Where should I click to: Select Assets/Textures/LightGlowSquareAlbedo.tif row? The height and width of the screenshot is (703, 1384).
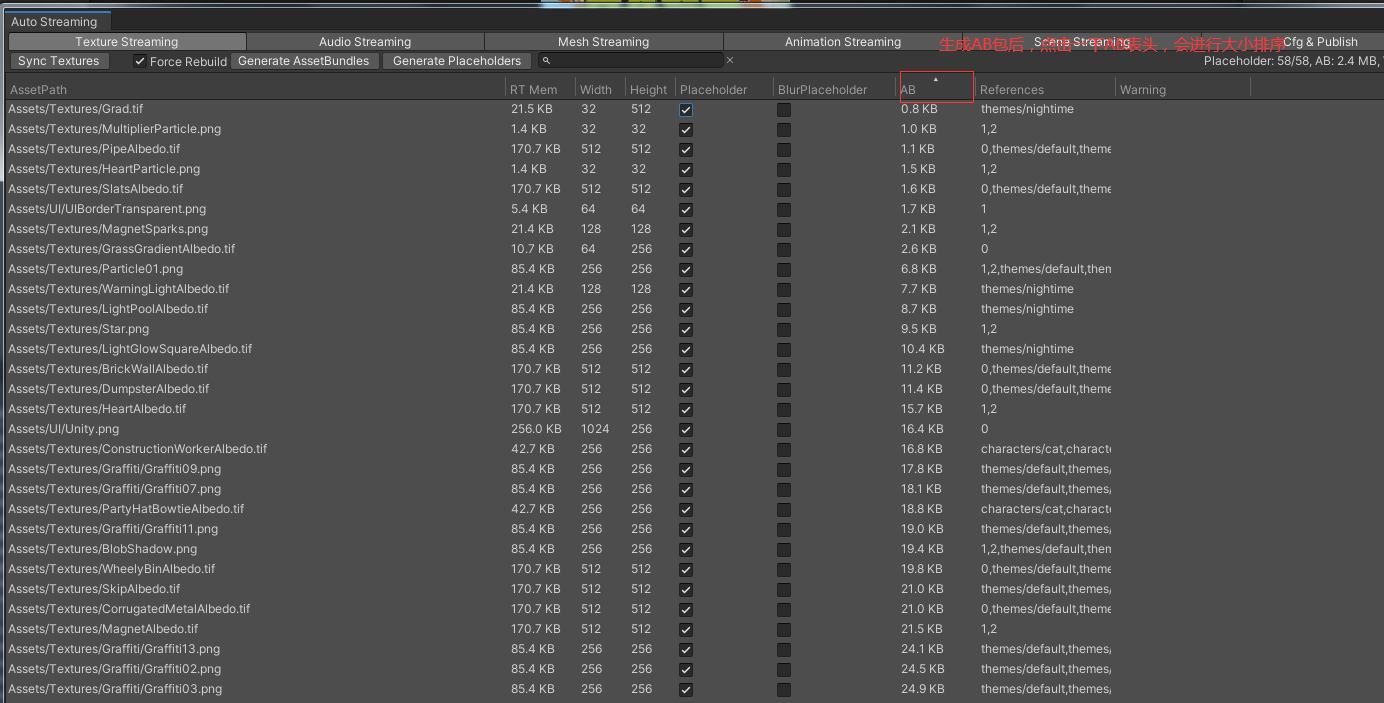pos(692,349)
